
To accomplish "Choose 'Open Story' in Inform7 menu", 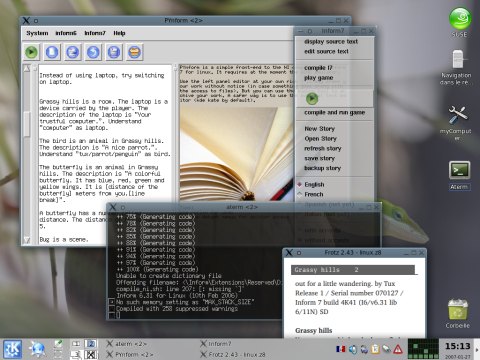I will 320,139.
